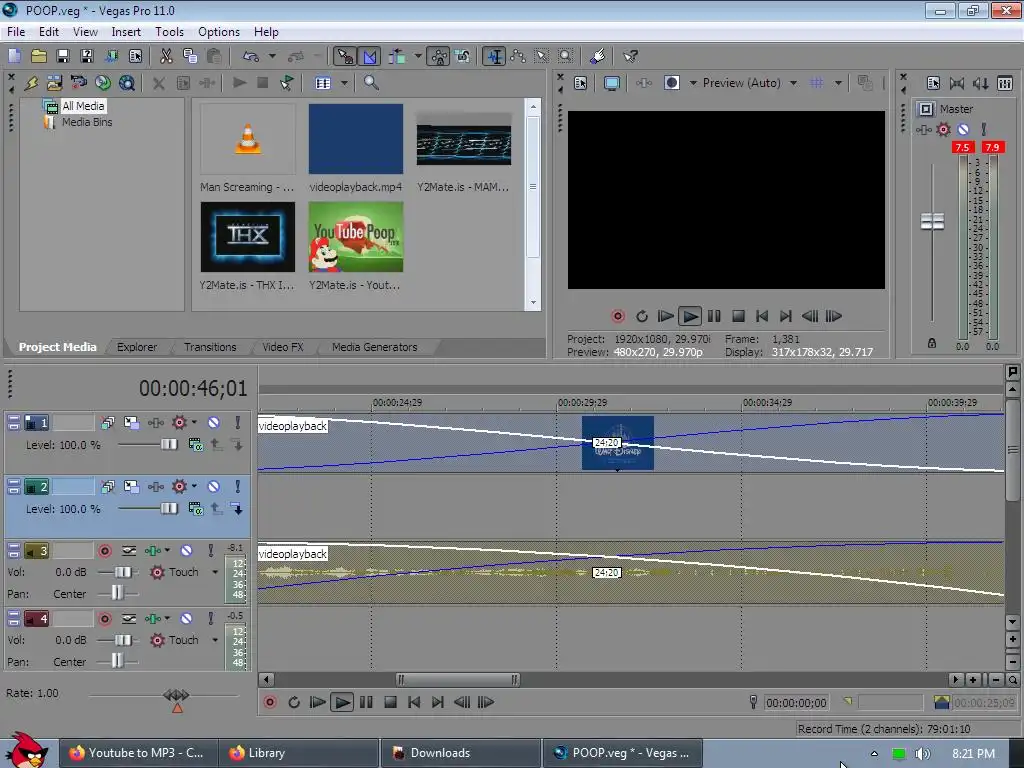Click Make Compositing Child on track 2
Viewport: 1024px width, 768px height.
tap(236, 509)
